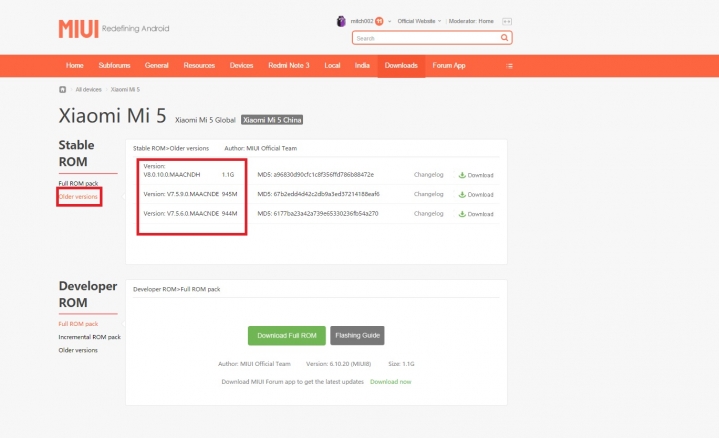Open the Subforums nav item
This screenshot has width=719, height=438.
114,66
